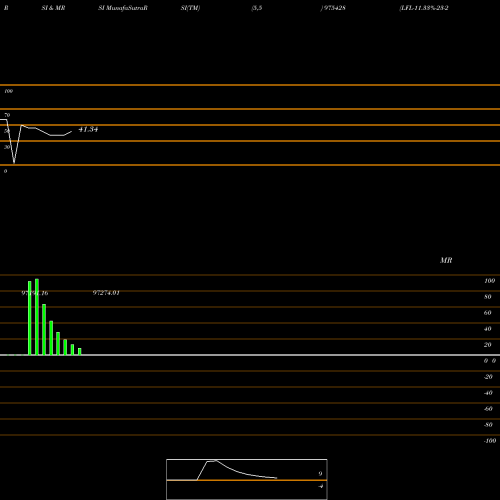The width and height of the screenshot is (500, 500).
Task: Click the right-axis label '-40'
Action: click(x=488, y=393)
